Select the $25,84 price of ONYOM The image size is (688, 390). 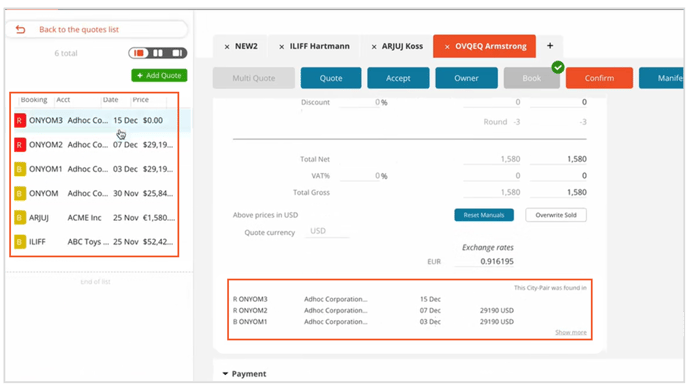pos(158,193)
